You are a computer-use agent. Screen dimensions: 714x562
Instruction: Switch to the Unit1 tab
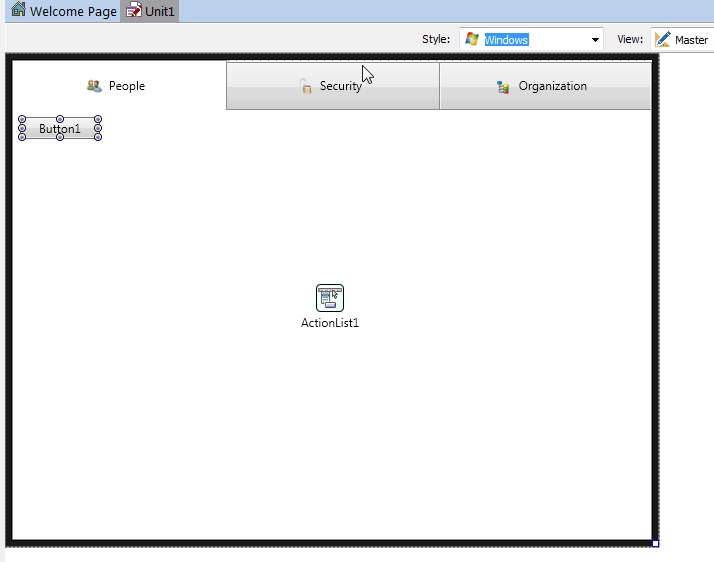coord(160,11)
